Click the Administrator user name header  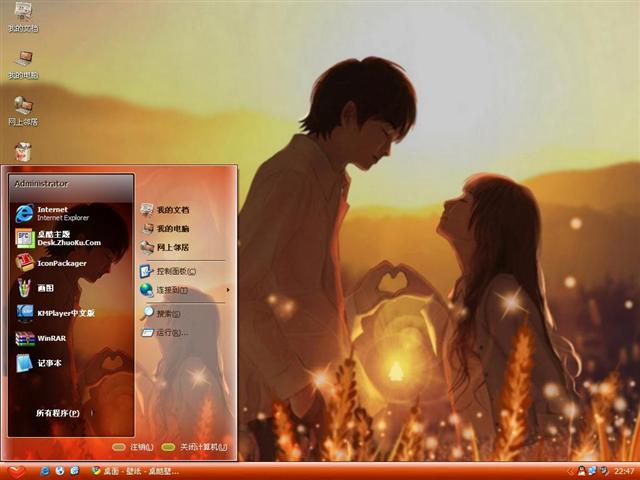pyautogui.click(x=41, y=184)
